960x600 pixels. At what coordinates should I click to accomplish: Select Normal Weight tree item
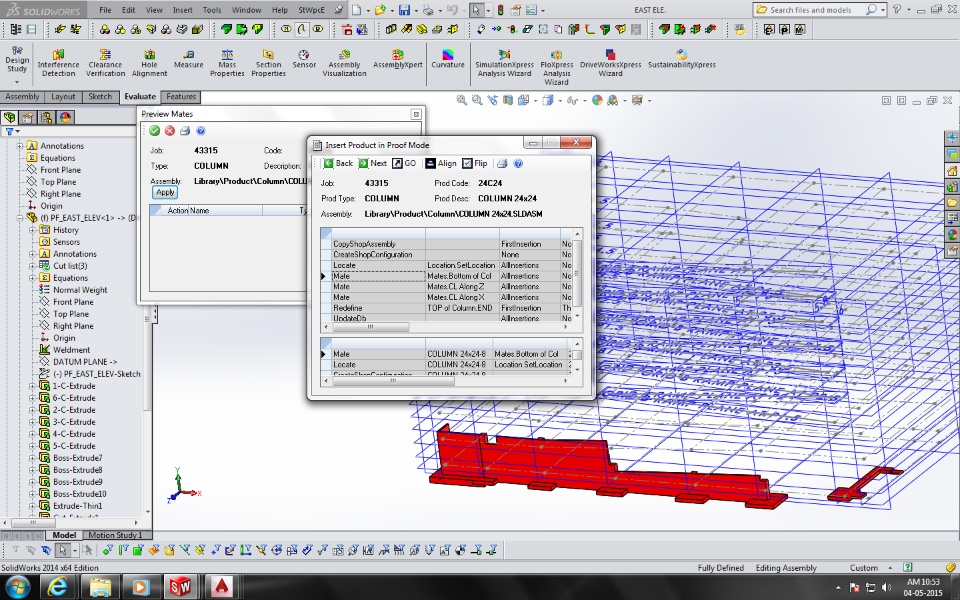tap(80, 290)
